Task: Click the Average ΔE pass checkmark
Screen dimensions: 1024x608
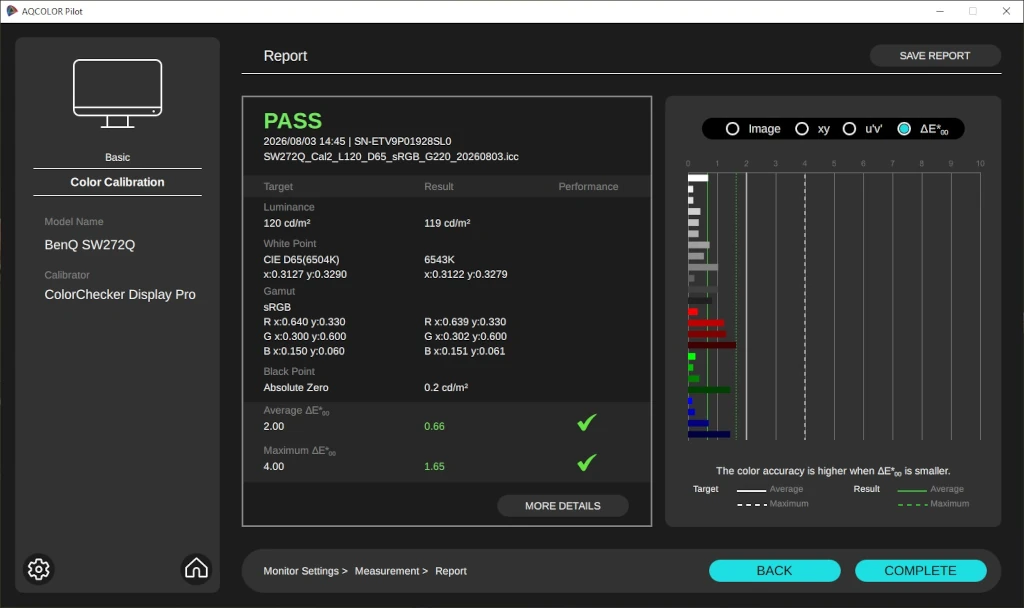Action: pyautogui.click(x=586, y=423)
